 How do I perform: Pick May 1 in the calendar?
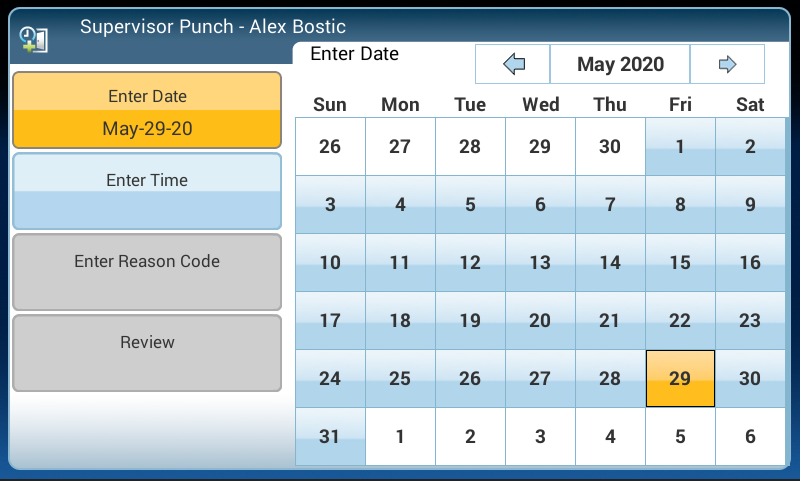click(x=680, y=147)
